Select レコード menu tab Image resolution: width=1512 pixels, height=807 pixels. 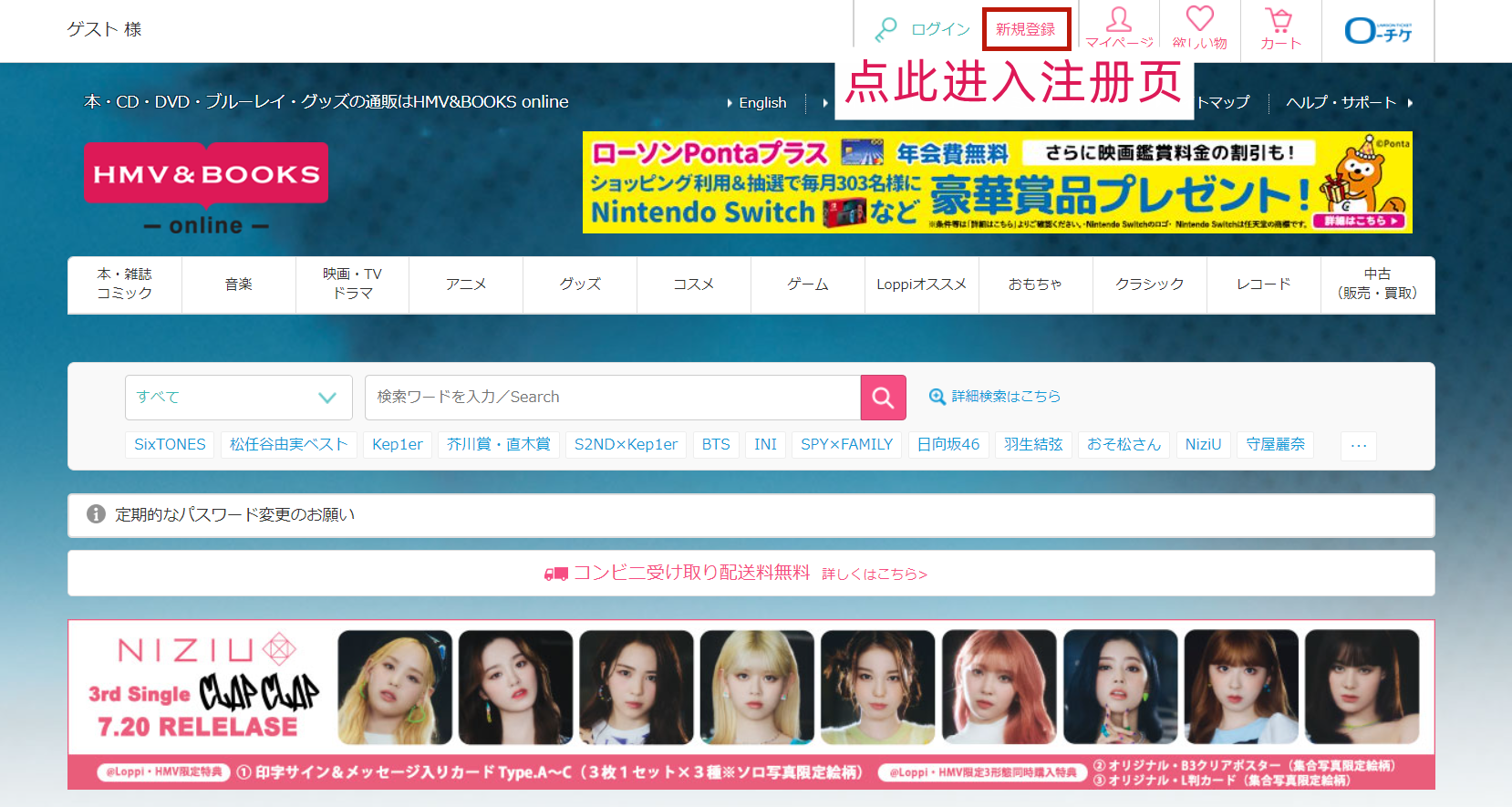tap(1263, 285)
